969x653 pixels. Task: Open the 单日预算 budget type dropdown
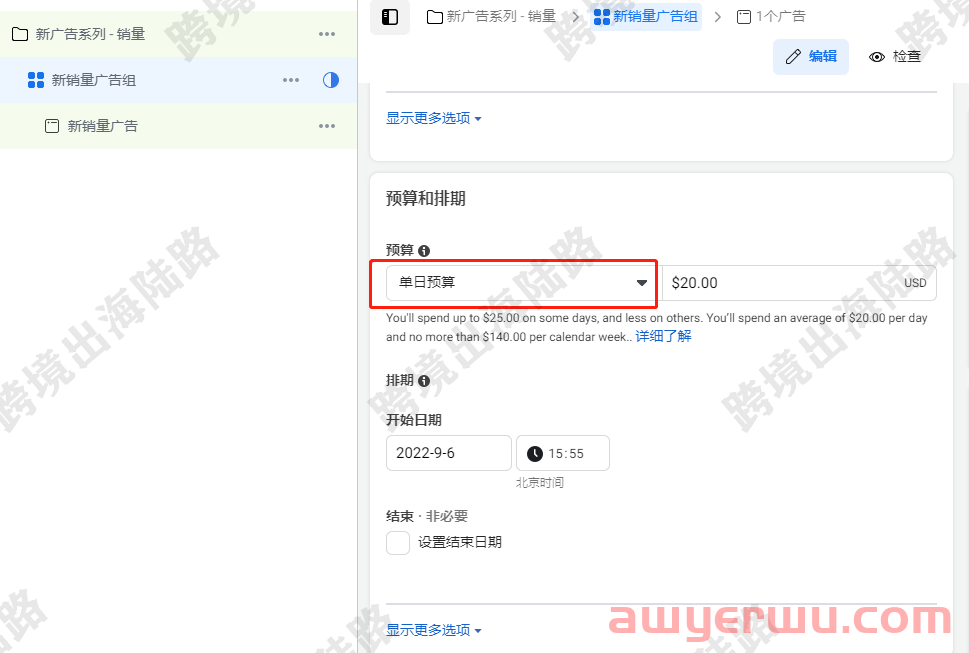(x=522, y=283)
